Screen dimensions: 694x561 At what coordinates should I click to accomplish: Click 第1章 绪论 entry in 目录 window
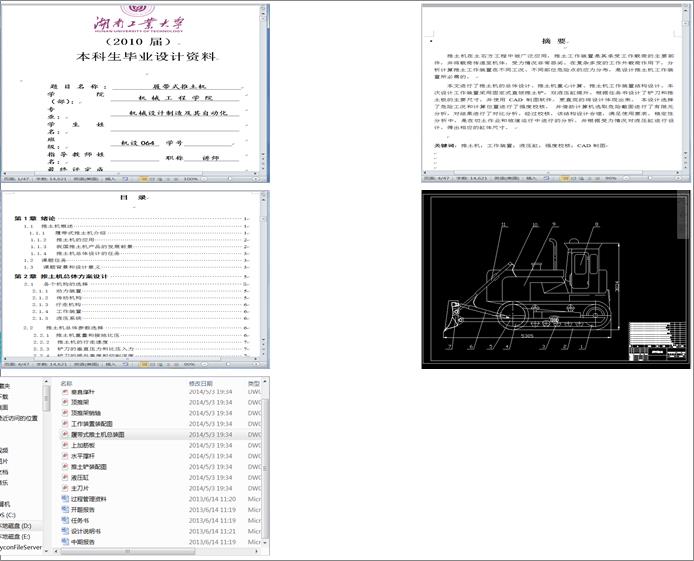pos(131,219)
